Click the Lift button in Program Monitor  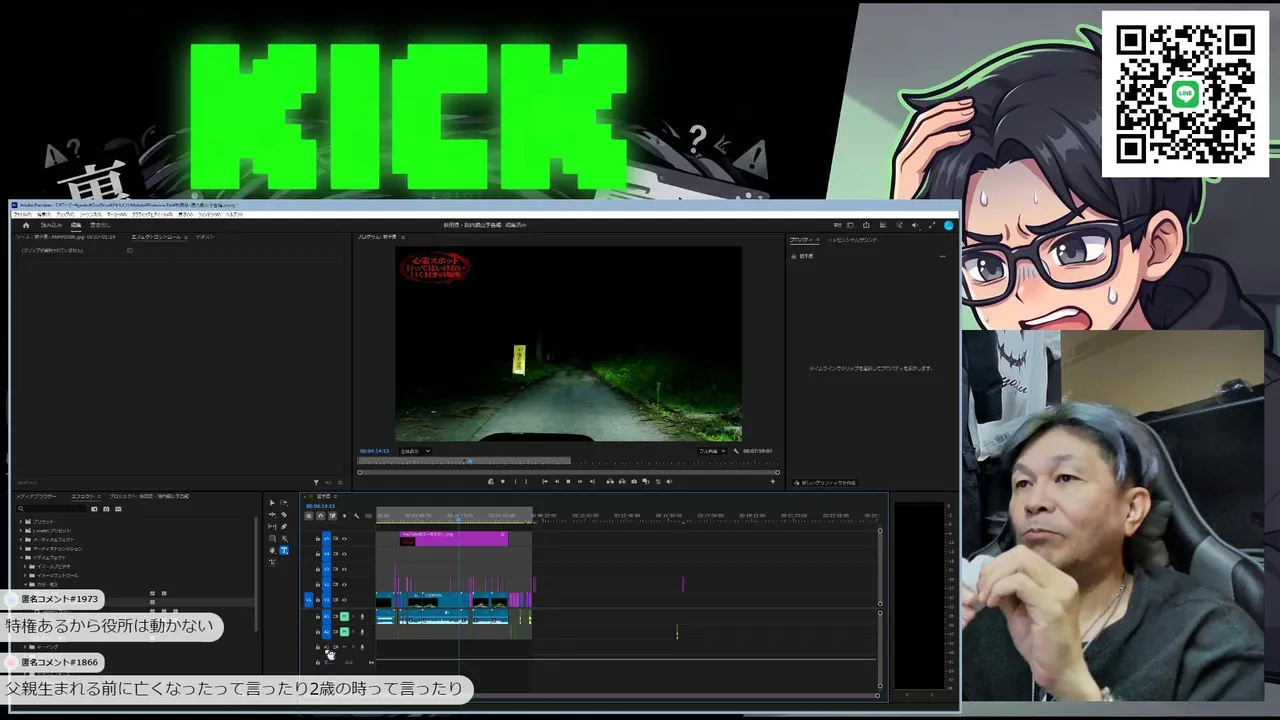[609, 482]
